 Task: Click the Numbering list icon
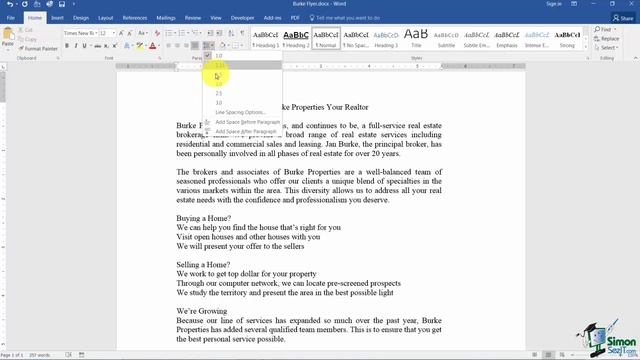[182, 33]
